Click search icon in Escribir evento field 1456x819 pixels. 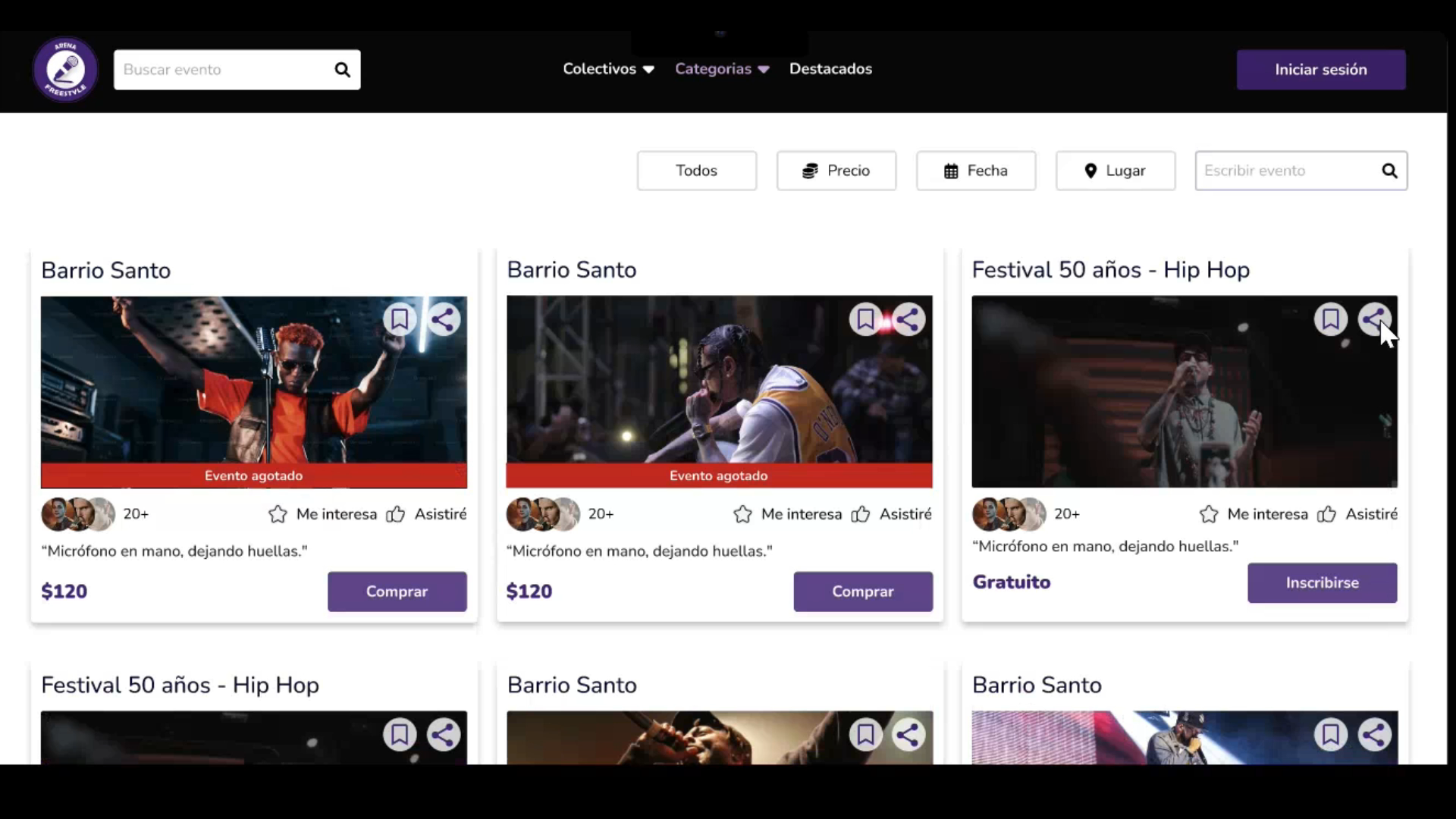tap(1389, 171)
